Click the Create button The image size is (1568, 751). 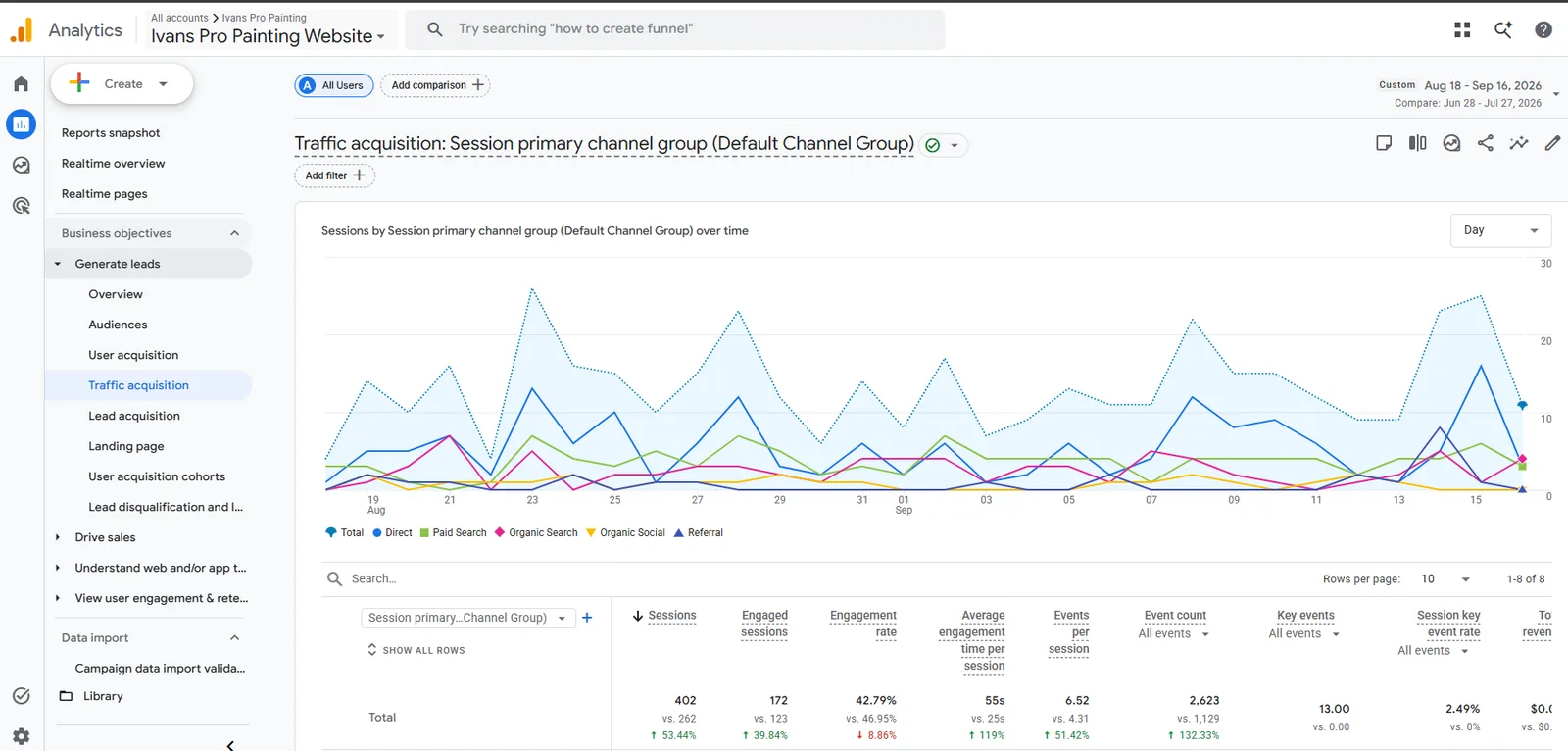click(x=122, y=84)
